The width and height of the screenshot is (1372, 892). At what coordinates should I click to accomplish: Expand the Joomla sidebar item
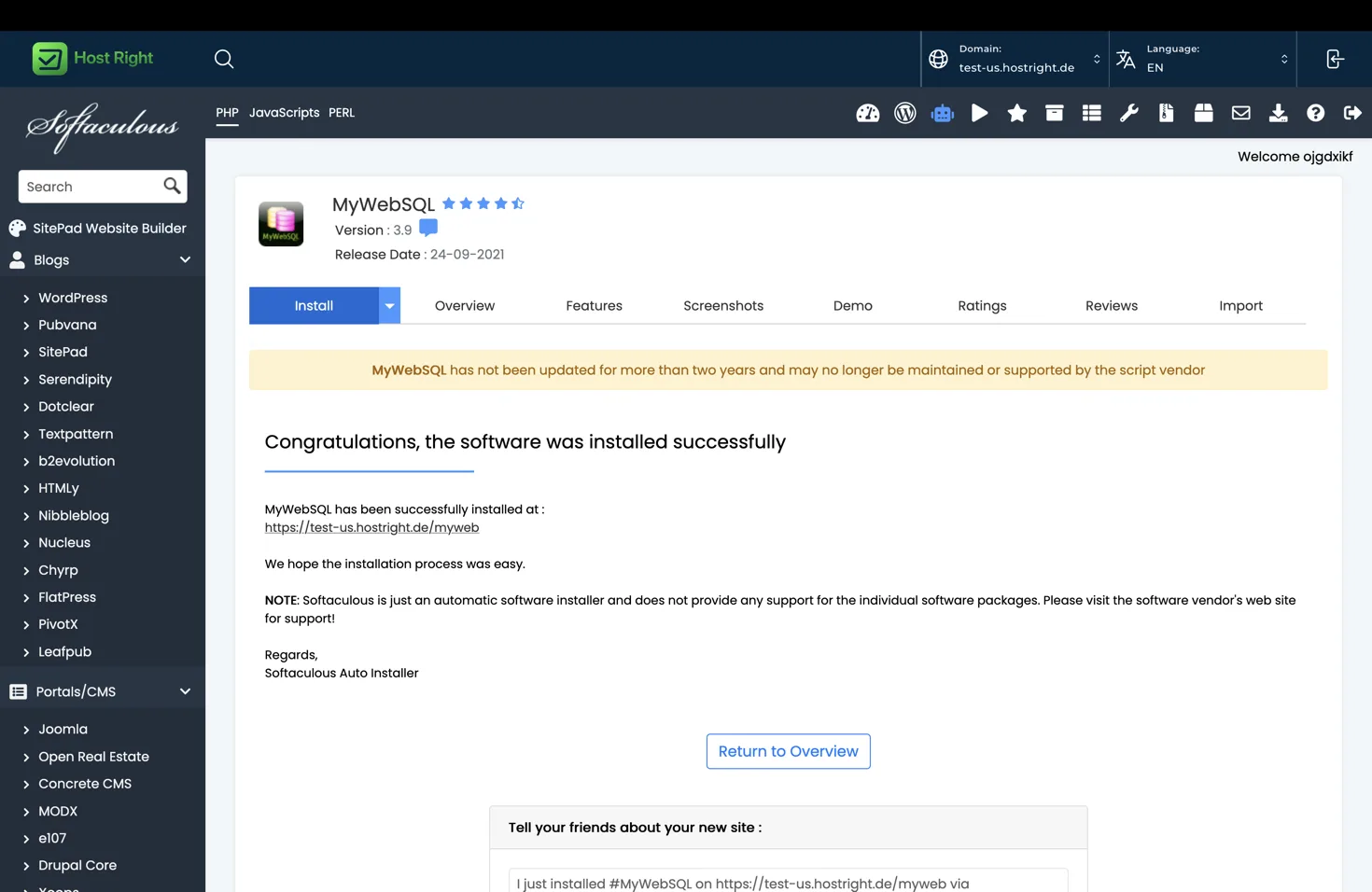(26, 730)
